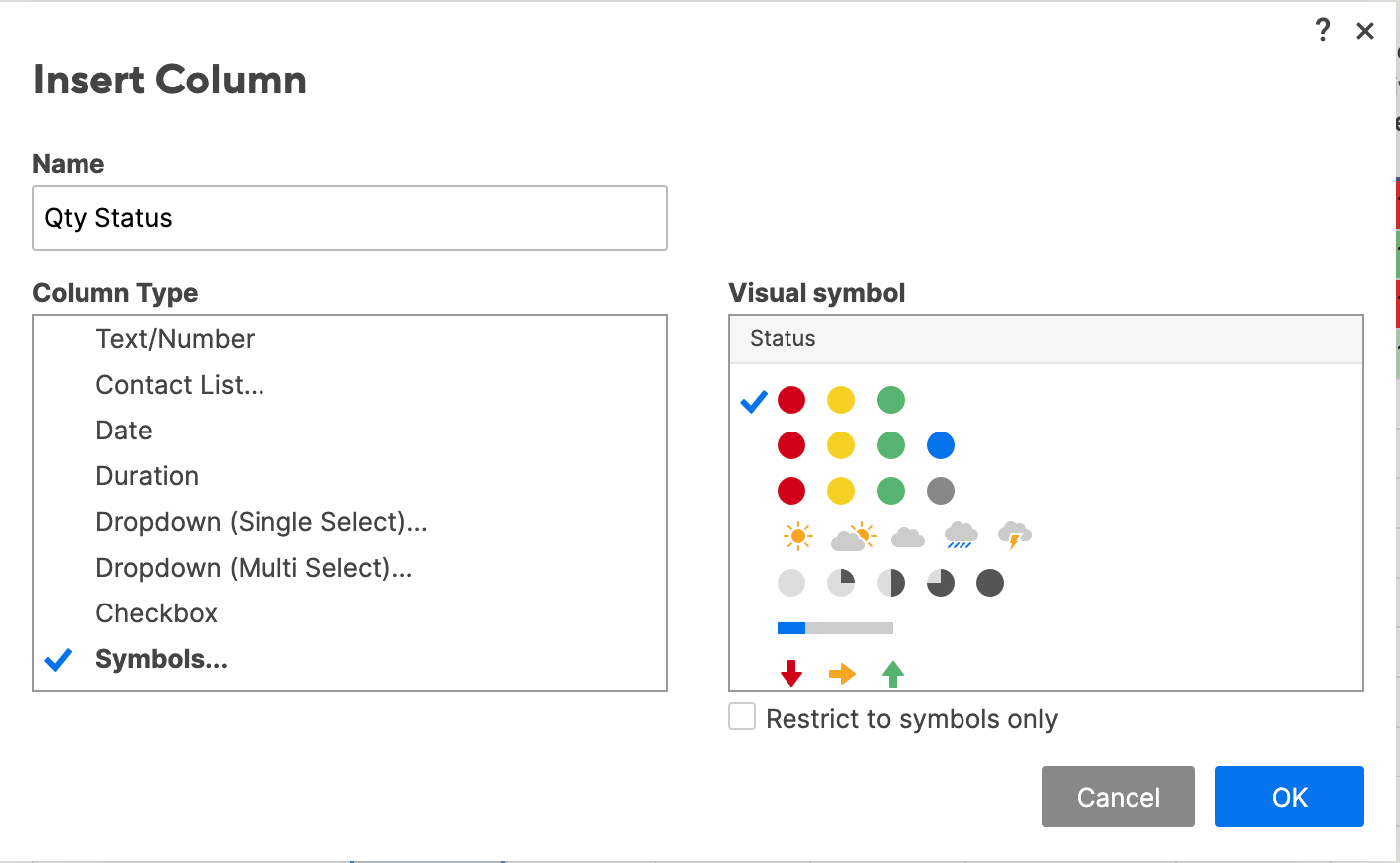Confirm with the OK button
This screenshot has height=863, width=1400.
tap(1289, 796)
